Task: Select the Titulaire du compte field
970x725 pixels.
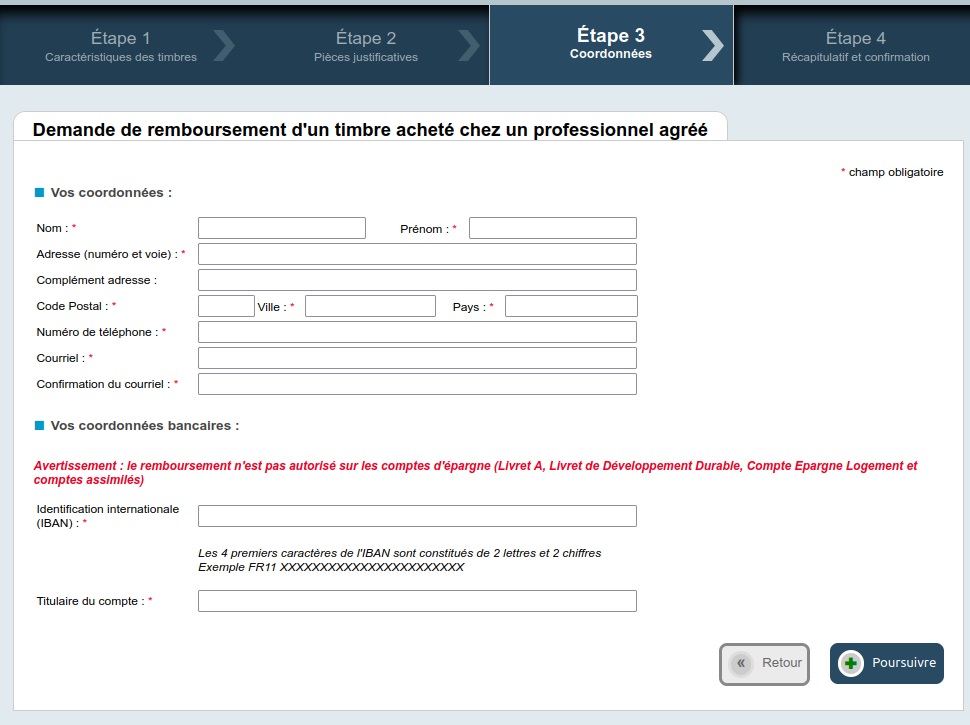Action: click(417, 601)
